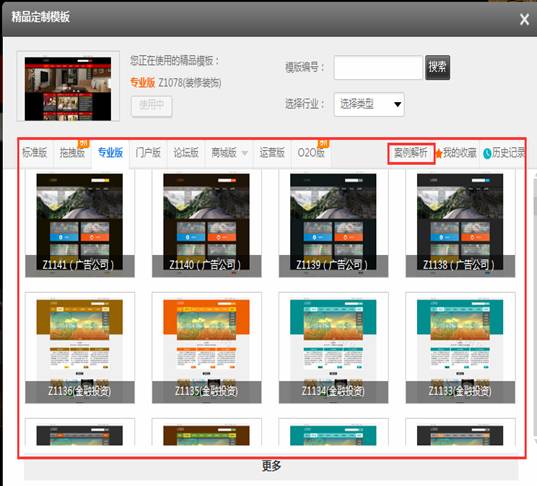Click the 搜索 button
This screenshot has width=537, height=486.
437,67
